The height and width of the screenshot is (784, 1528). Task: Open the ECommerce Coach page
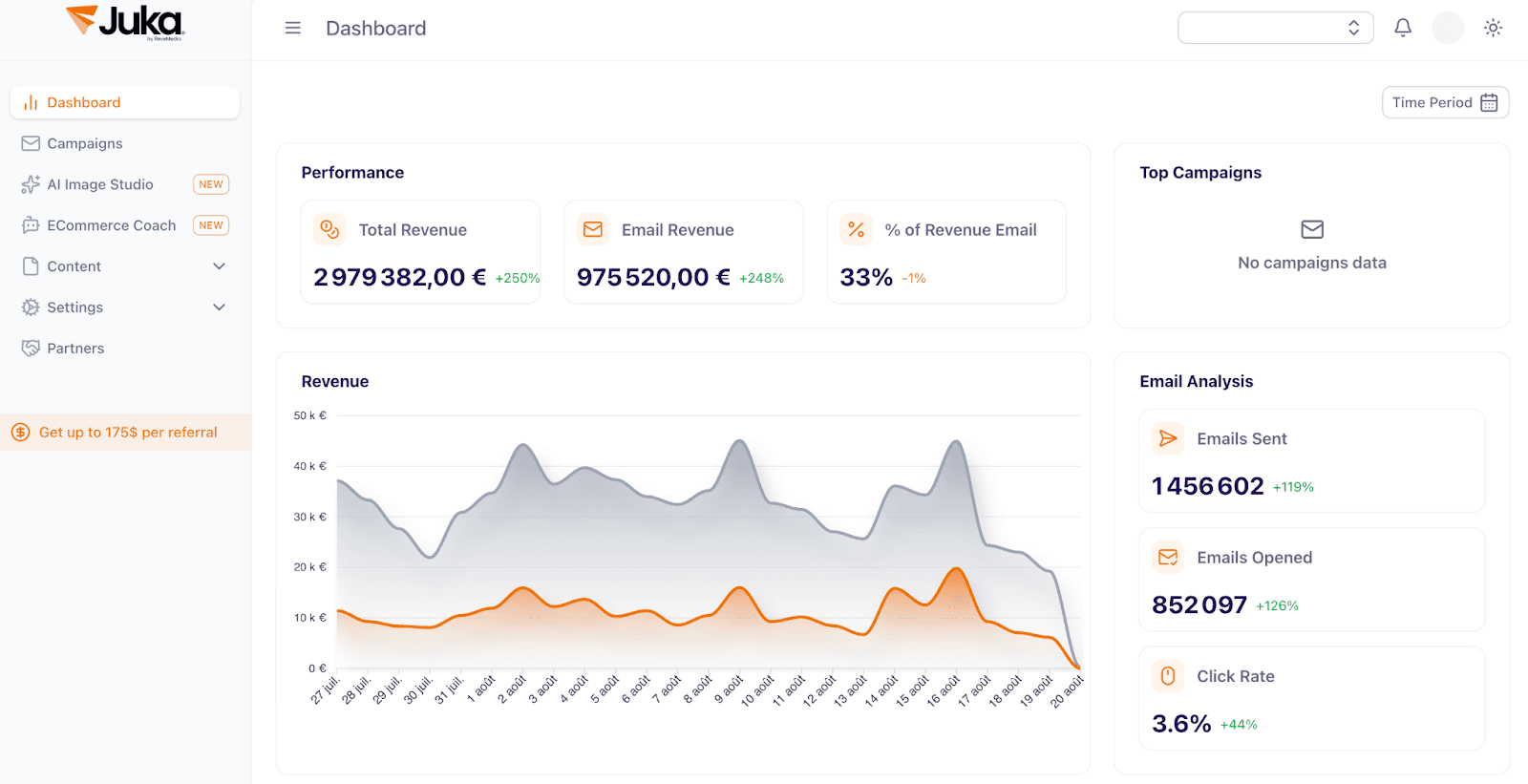click(112, 225)
